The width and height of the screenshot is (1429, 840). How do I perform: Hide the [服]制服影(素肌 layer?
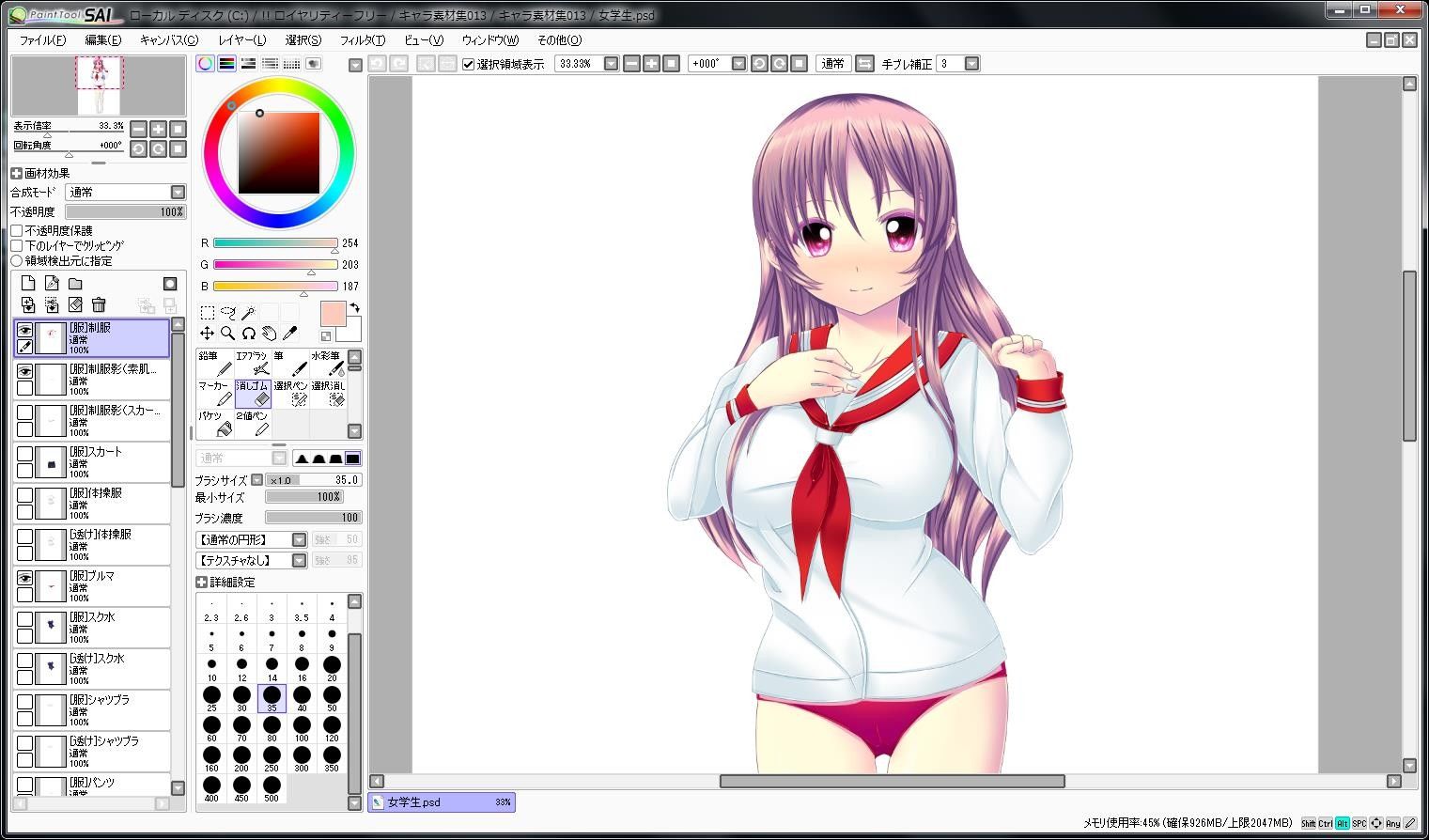pyautogui.click(x=24, y=371)
